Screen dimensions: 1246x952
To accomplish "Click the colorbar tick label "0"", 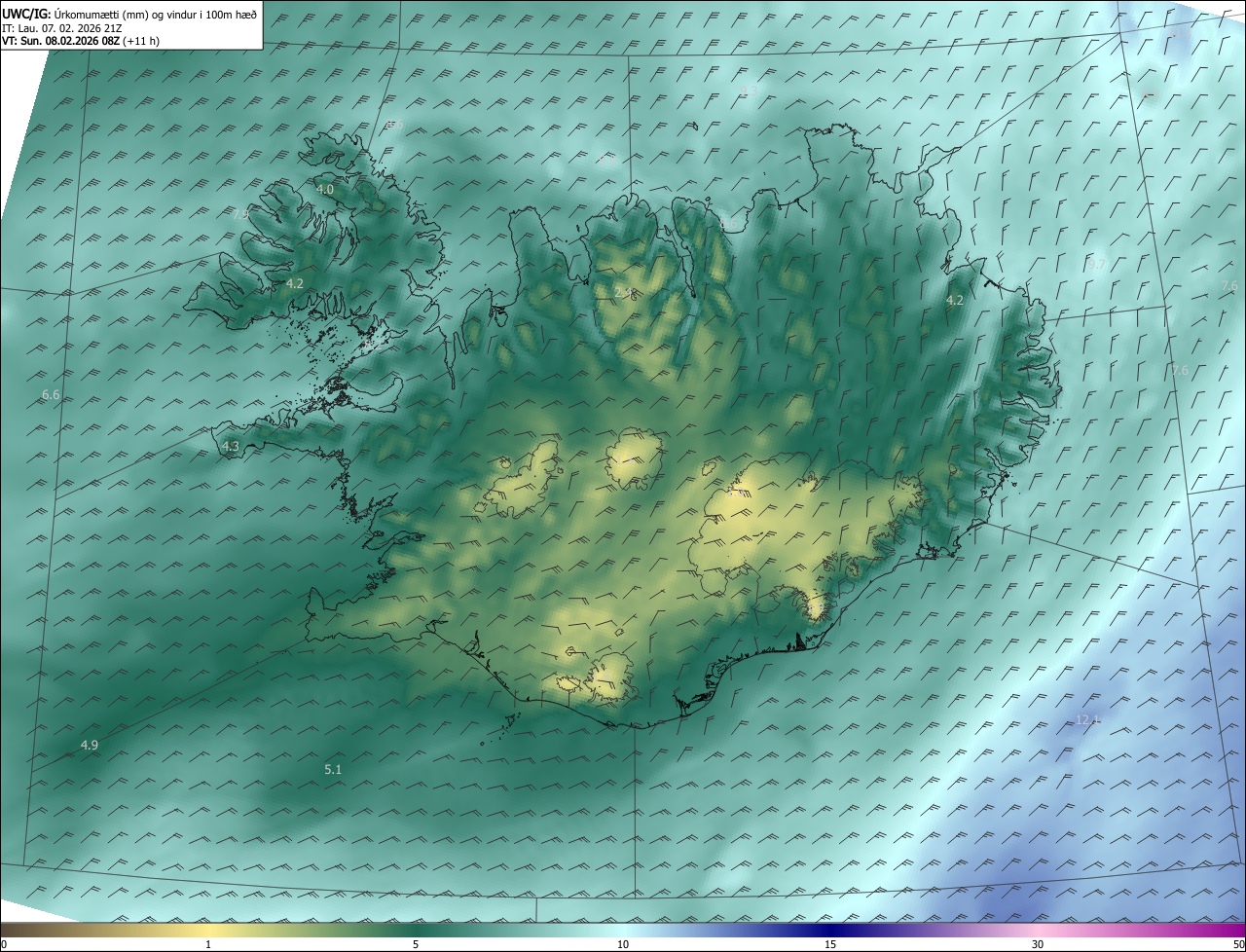I will [4, 944].
